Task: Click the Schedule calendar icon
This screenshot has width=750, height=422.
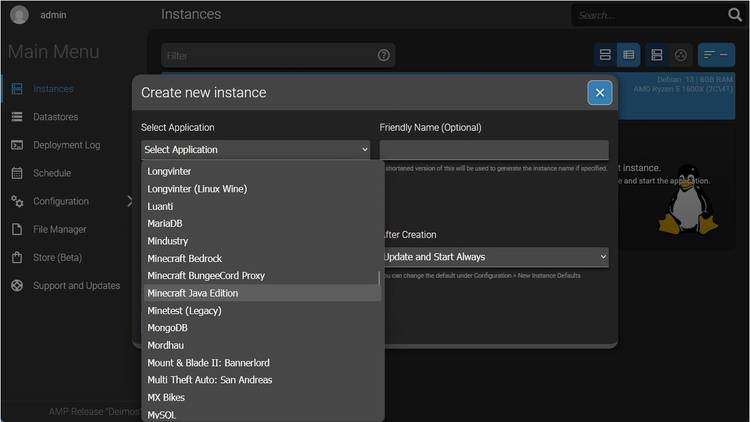Action: point(17,173)
